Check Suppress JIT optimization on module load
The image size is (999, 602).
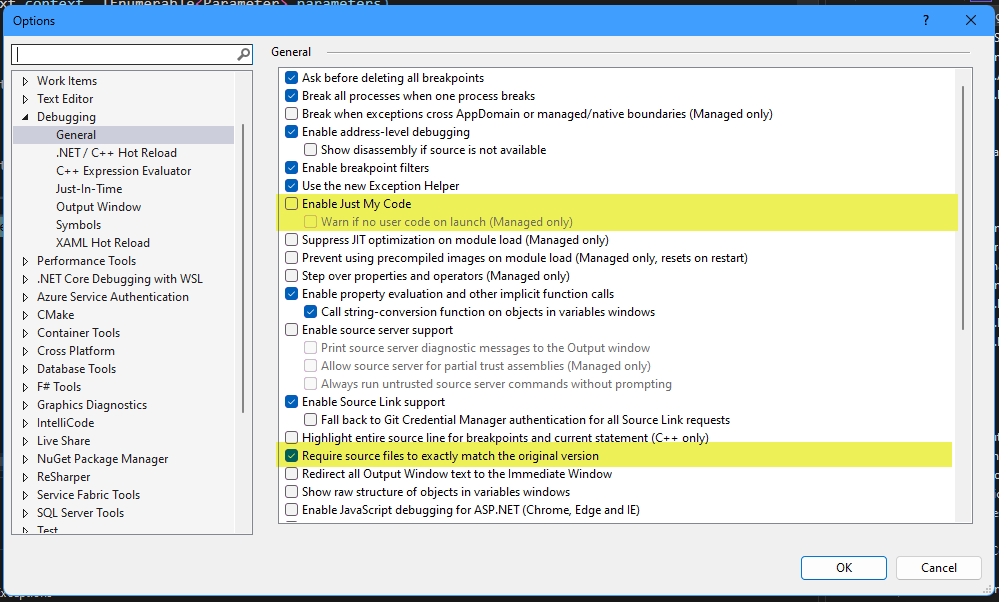292,239
